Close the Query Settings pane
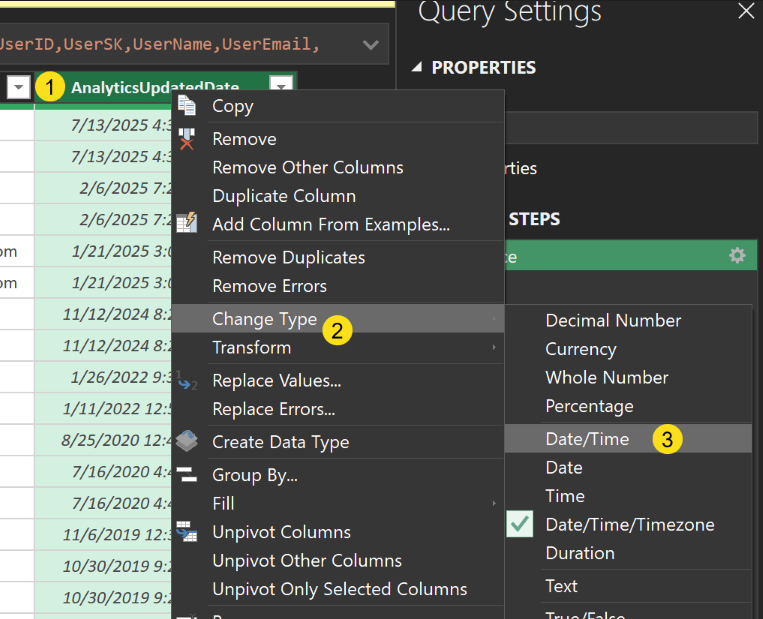Image resolution: width=763 pixels, height=619 pixels. (x=746, y=10)
